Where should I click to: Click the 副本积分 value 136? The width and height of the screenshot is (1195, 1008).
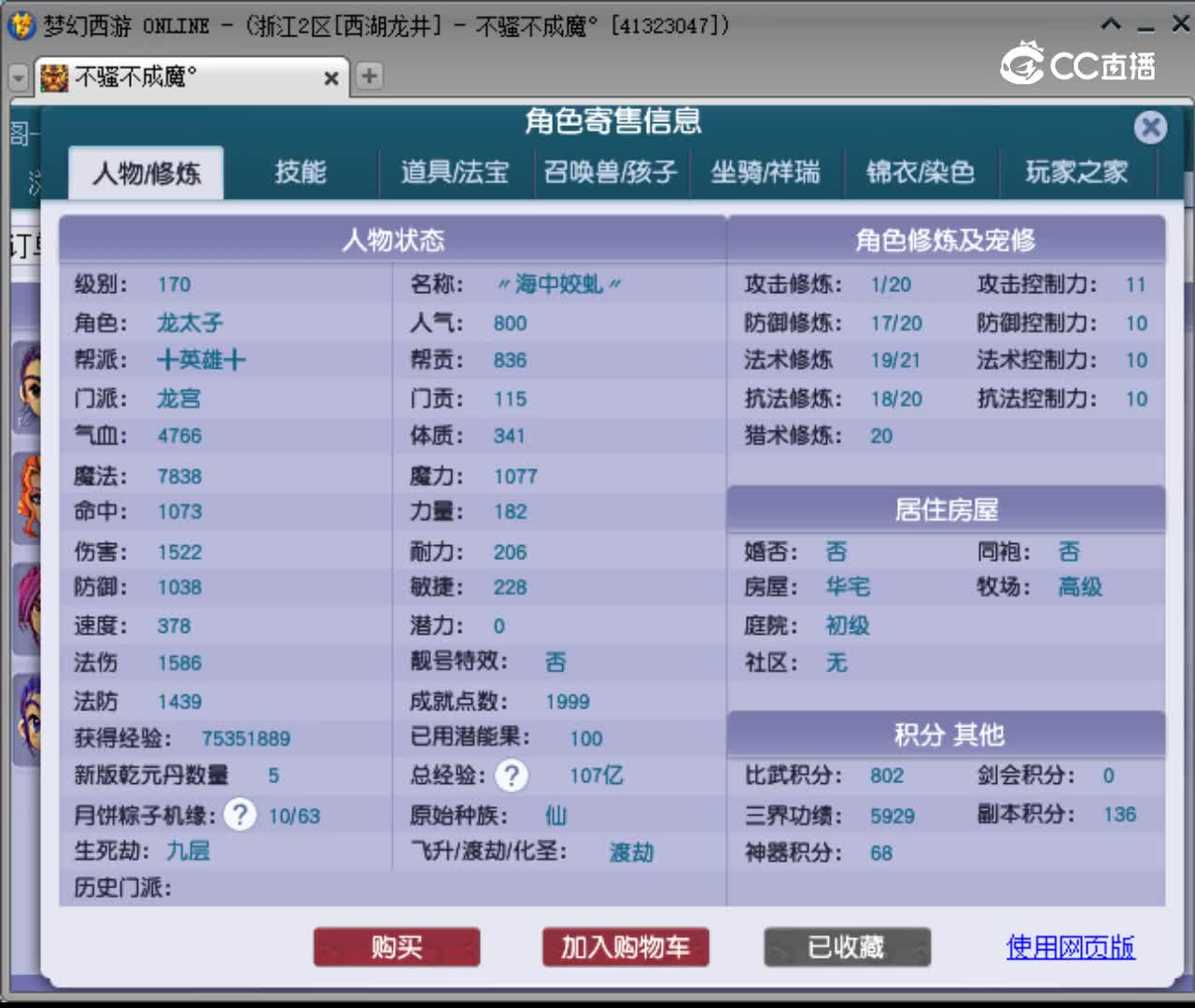tap(1119, 815)
